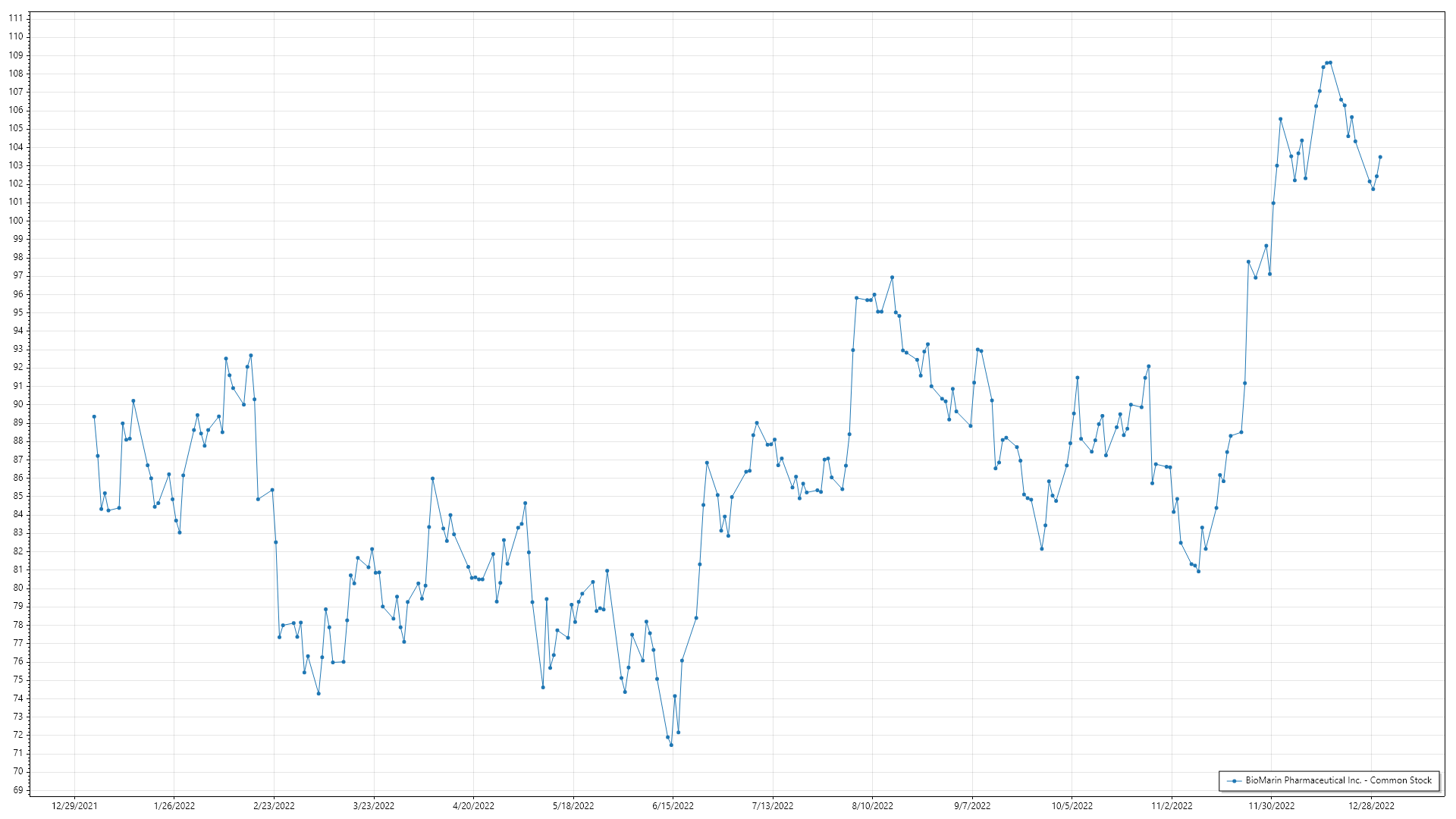Click the August peak data point near 97
Screen dimensions: 1456x819
[892, 278]
